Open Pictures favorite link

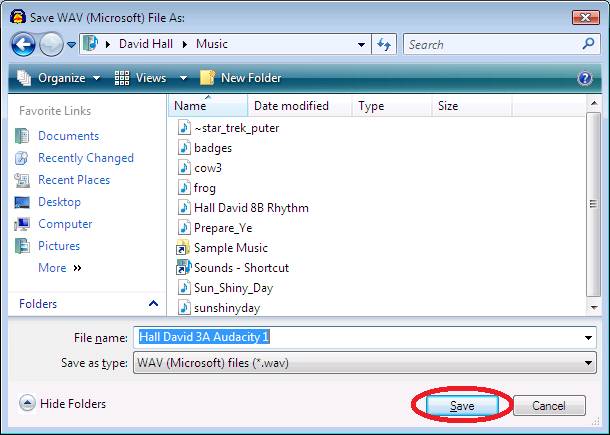click(59, 246)
